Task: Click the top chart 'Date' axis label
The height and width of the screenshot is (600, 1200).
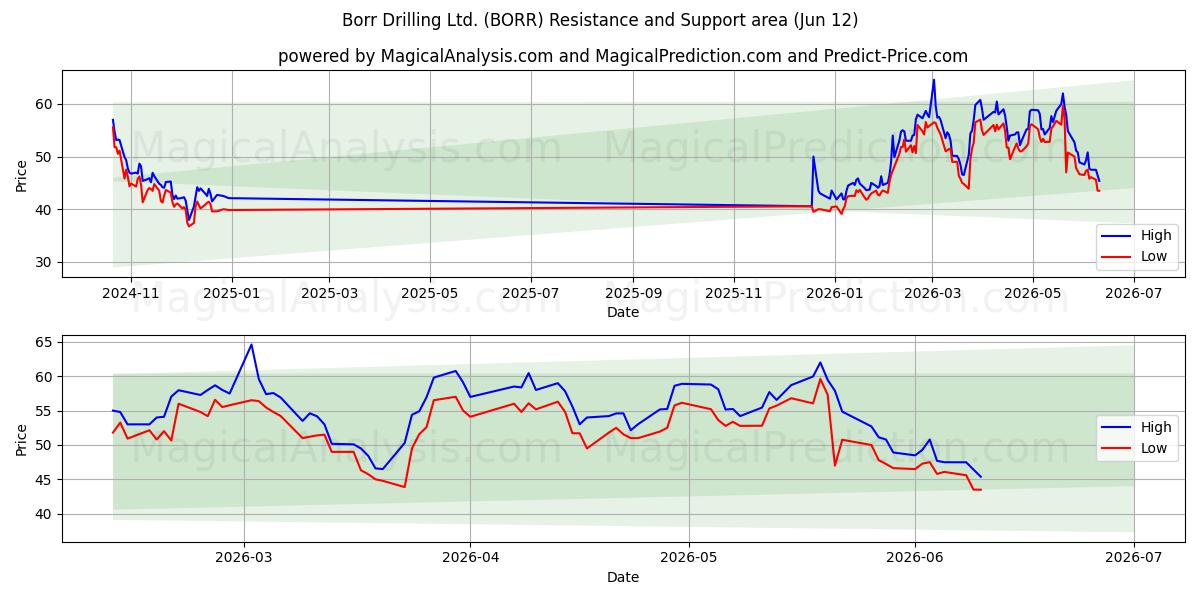Action: point(623,312)
